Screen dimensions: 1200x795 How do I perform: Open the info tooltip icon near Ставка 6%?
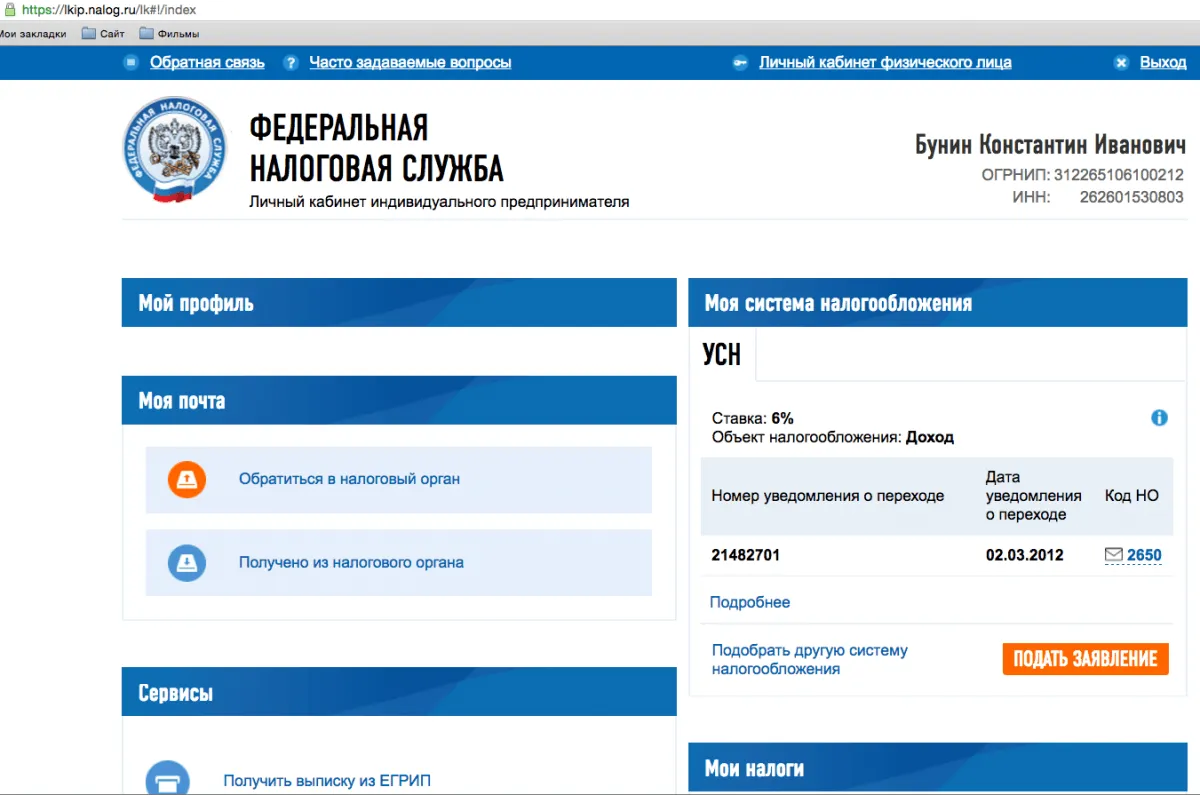pos(1160,417)
